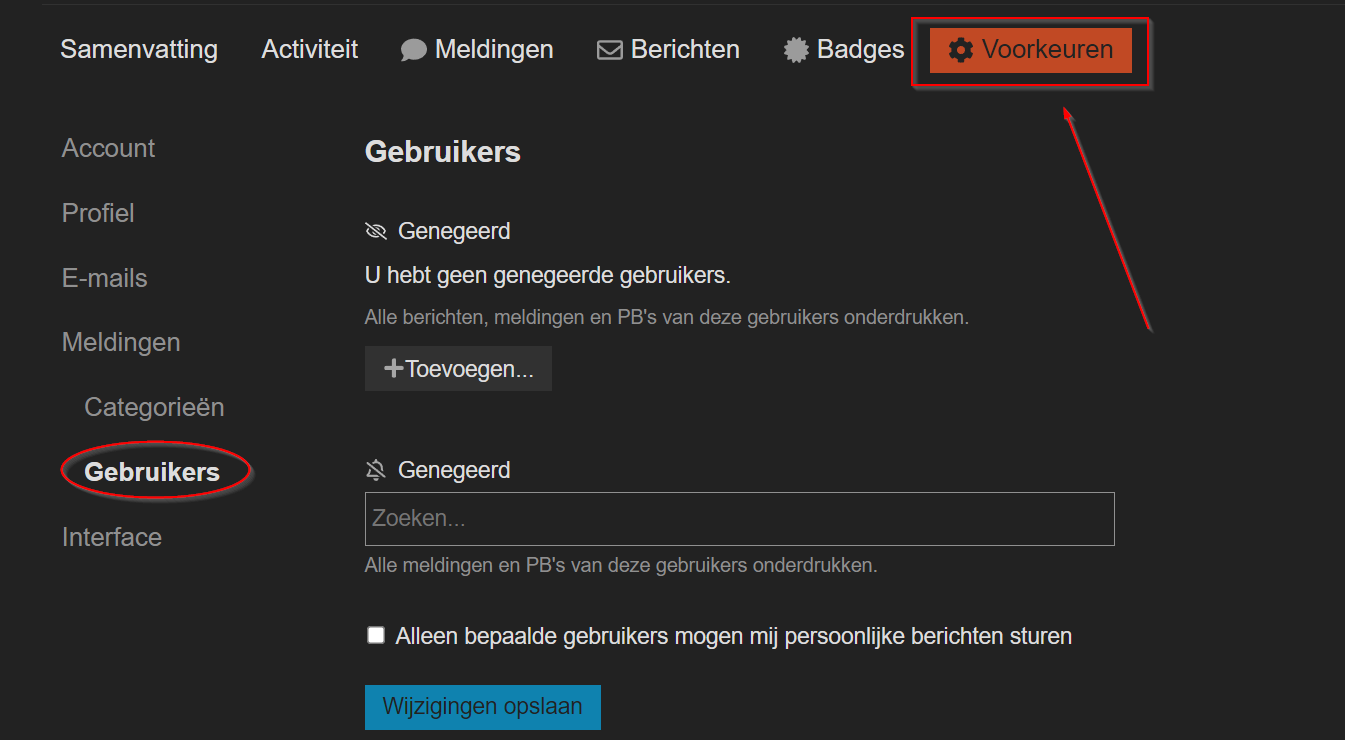The width and height of the screenshot is (1345, 740).
Task: Click text 'U hebt geen genegeerde gebruikers.'
Action: (x=548, y=275)
